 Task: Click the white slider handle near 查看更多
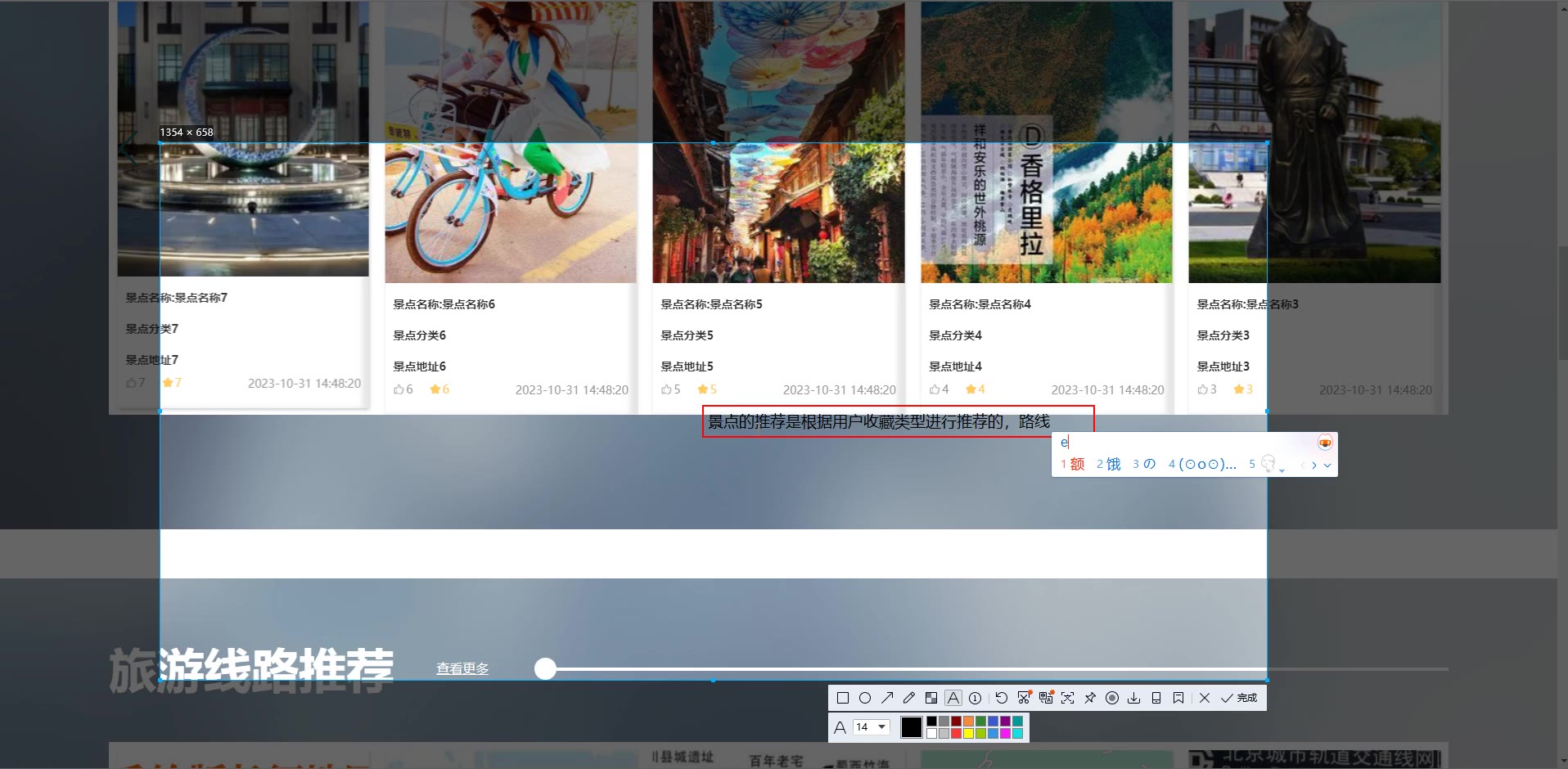coord(545,668)
